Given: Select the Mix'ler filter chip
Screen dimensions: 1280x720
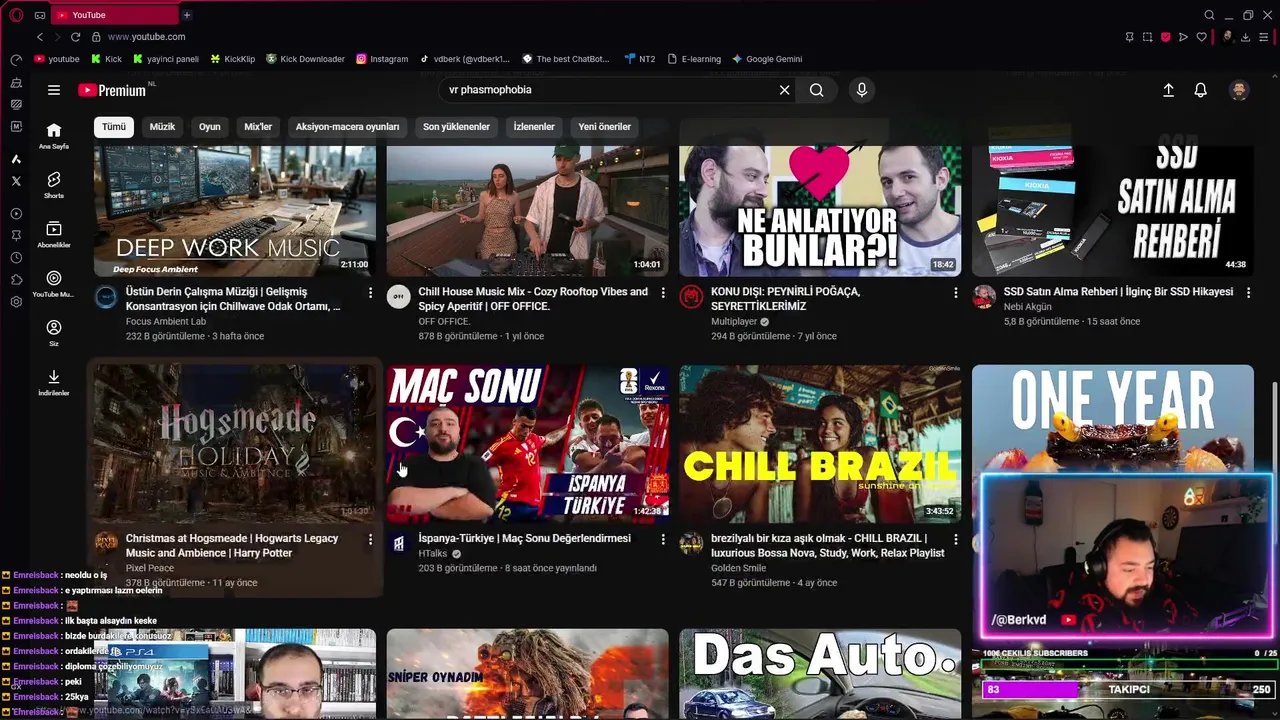Looking at the screenshot, I should (258, 127).
